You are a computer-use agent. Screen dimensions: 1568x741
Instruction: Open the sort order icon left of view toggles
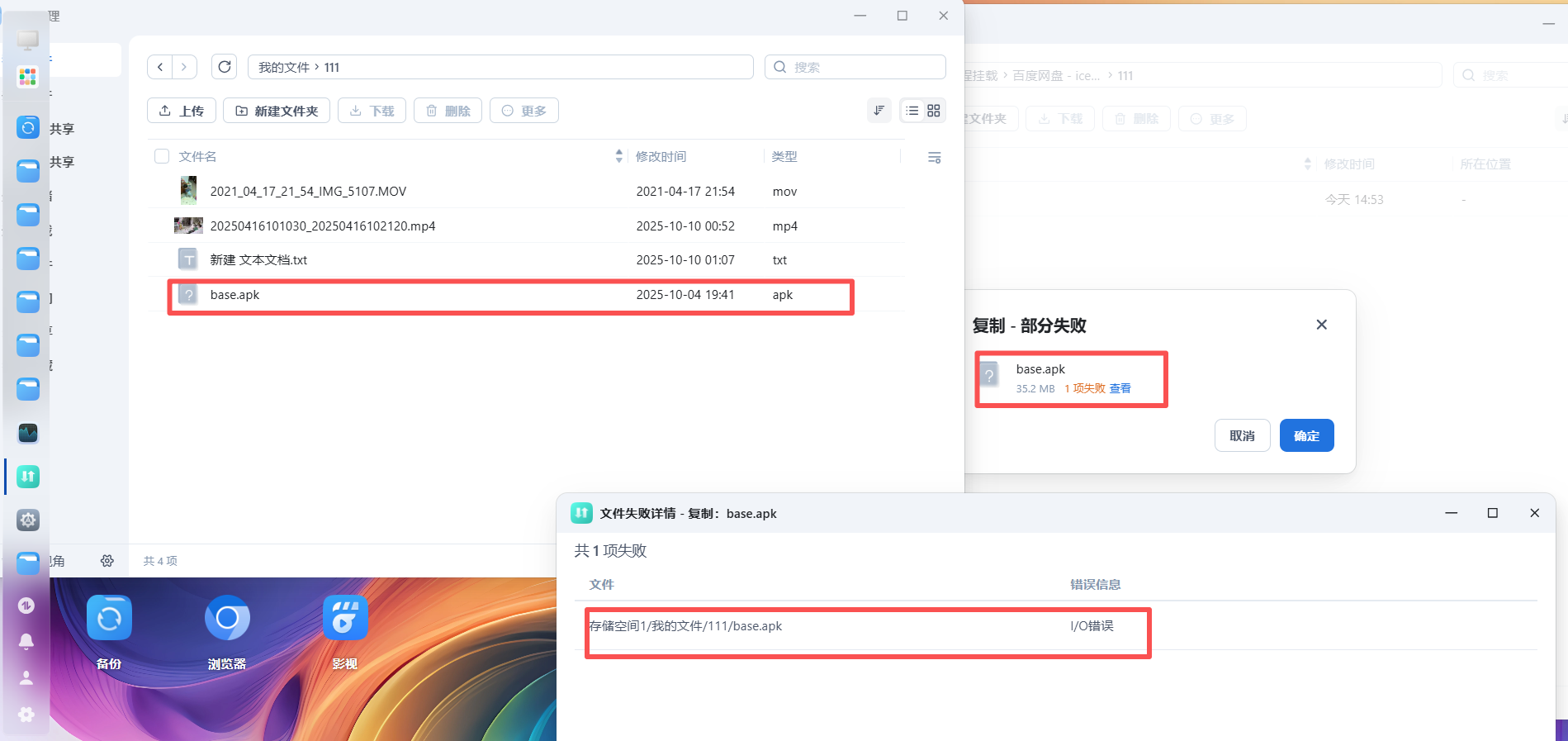pyautogui.click(x=879, y=111)
